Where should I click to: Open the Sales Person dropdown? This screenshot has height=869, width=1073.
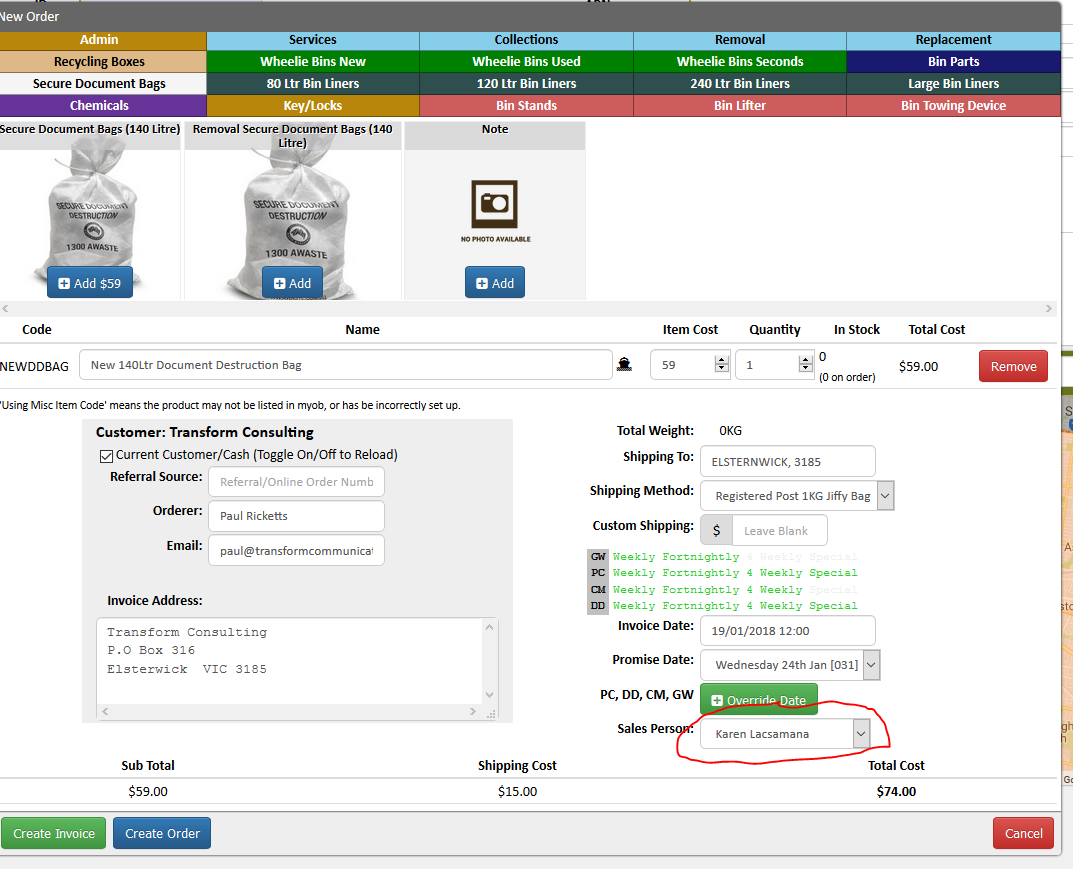click(x=785, y=734)
